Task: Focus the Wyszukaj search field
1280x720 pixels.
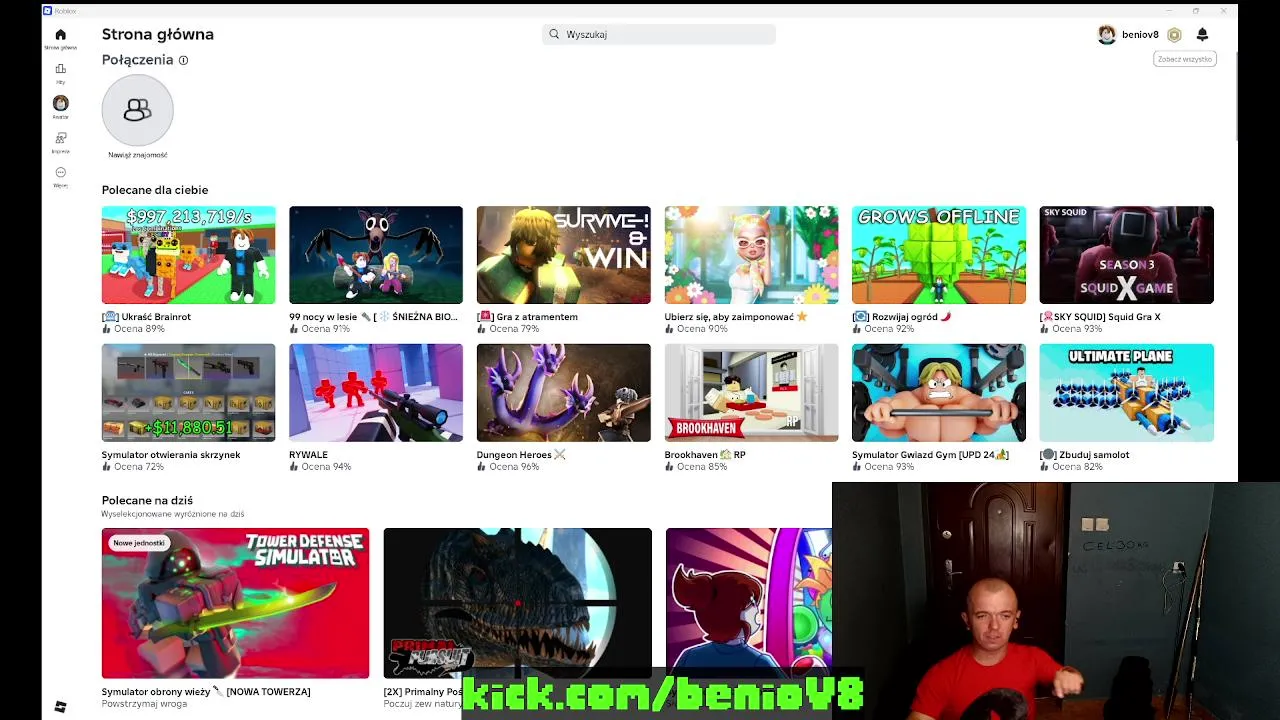Action: [x=659, y=34]
